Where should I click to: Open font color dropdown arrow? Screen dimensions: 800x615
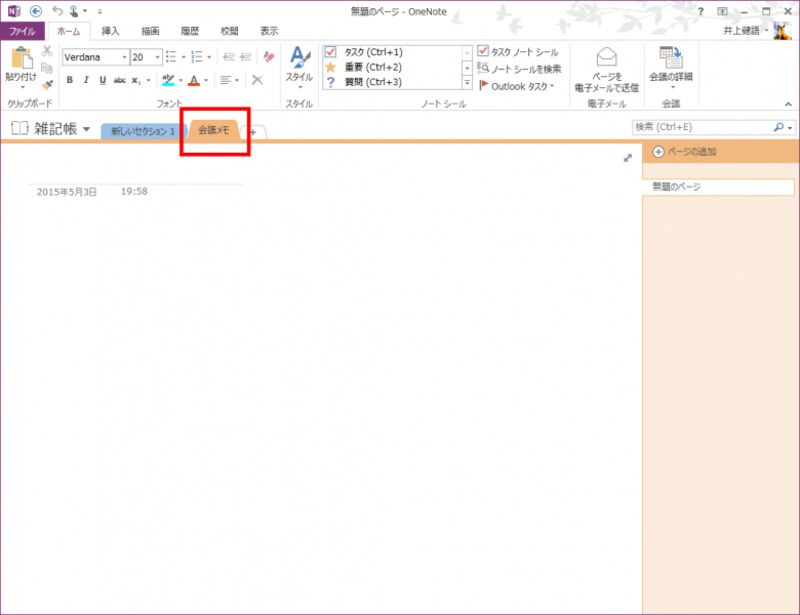pos(206,80)
